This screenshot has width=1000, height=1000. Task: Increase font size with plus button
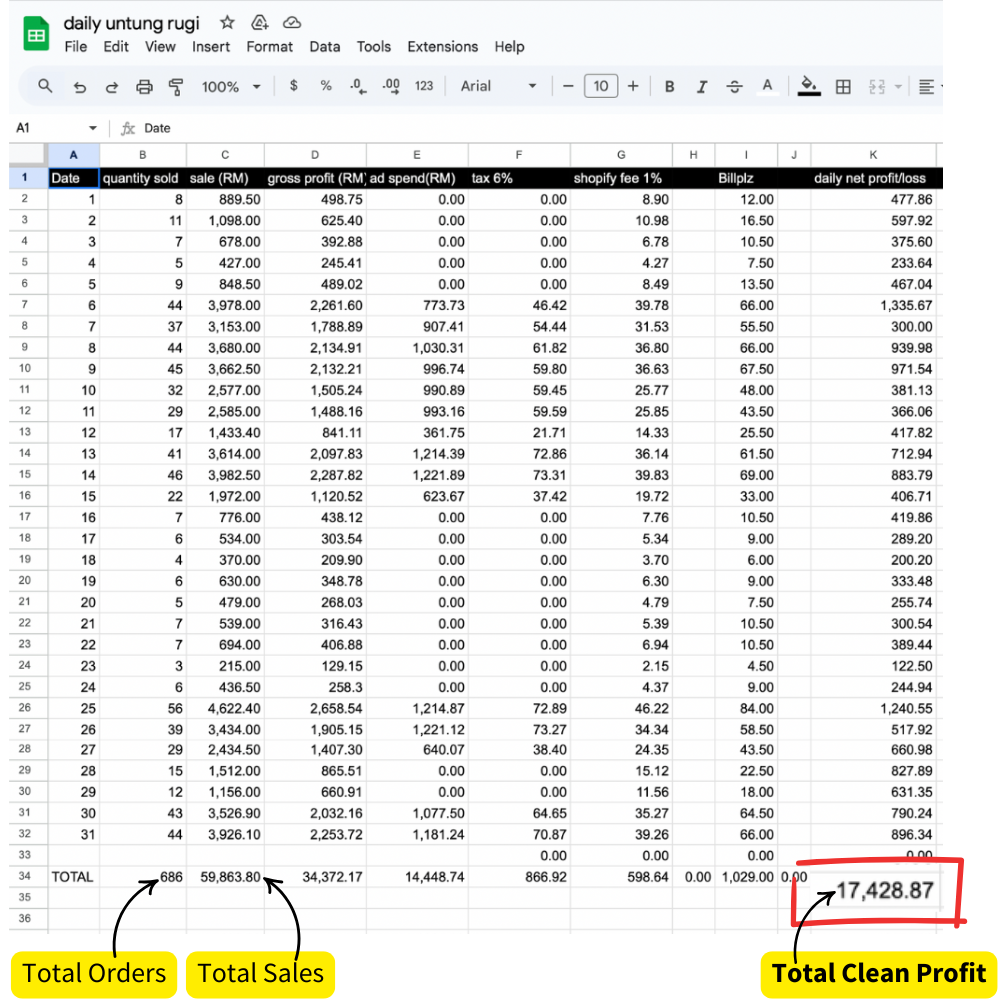633,87
